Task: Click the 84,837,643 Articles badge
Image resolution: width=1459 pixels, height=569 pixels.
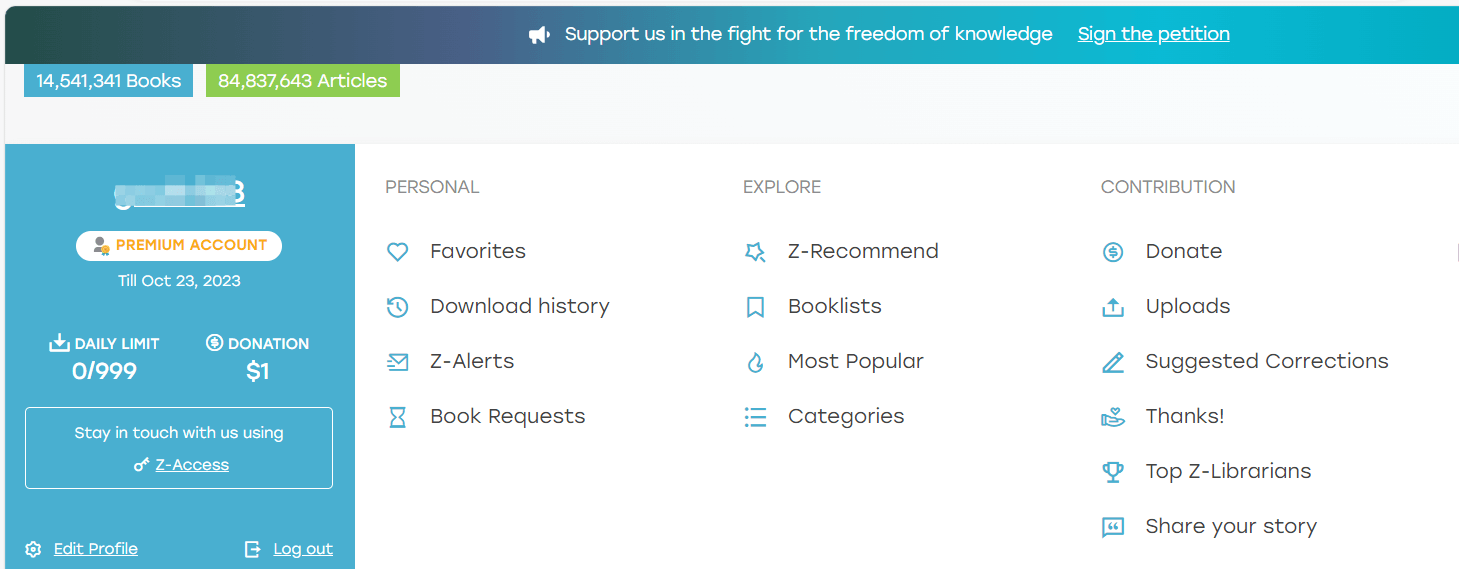Action: 303,81
